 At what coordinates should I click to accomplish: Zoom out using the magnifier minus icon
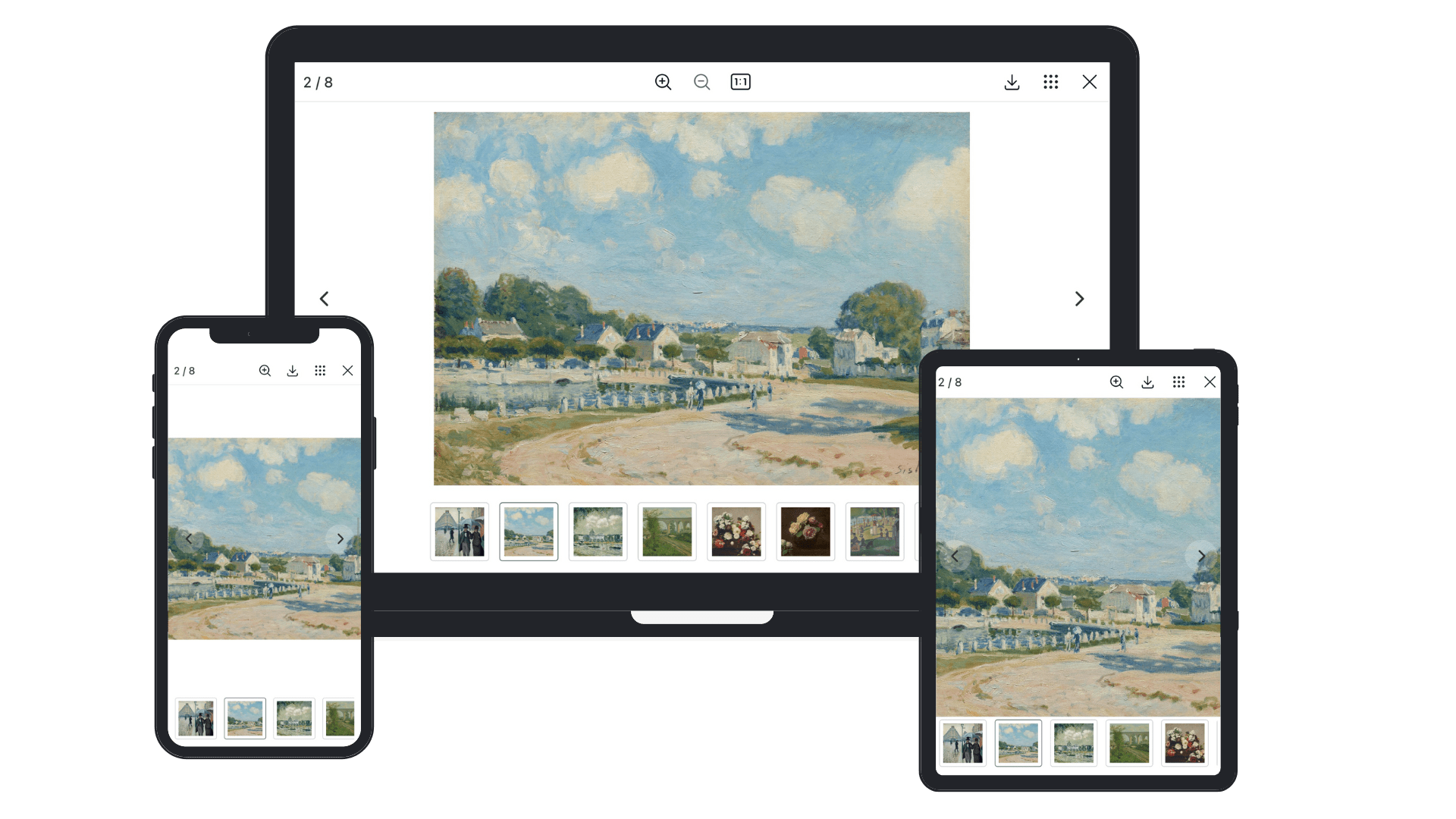click(x=701, y=82)
